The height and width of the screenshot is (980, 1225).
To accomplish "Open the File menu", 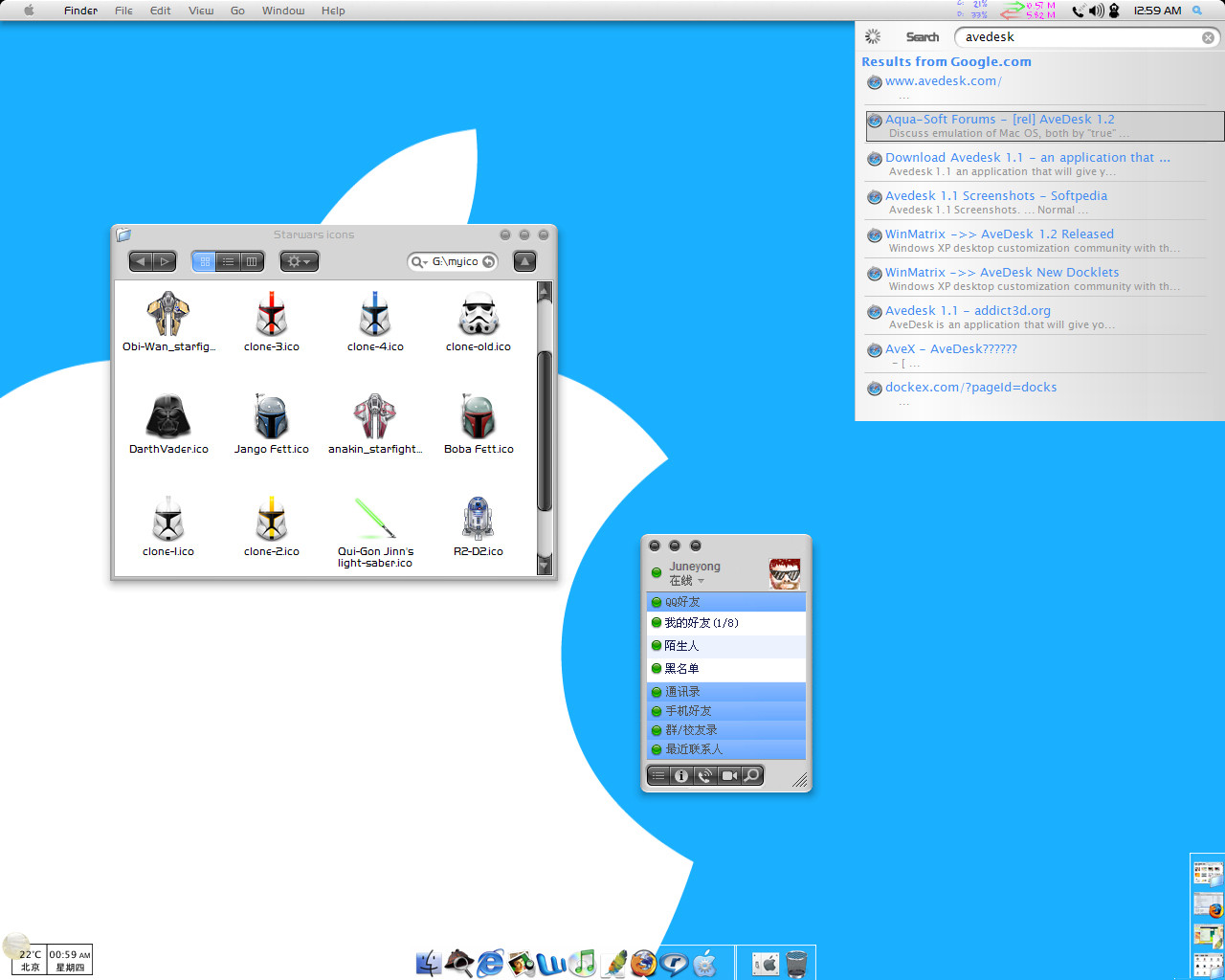I will [123, 11].
